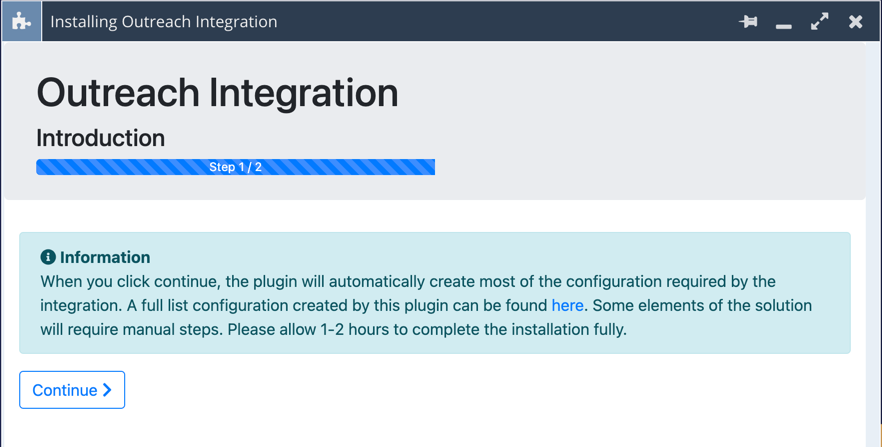
Task: Click the chevron arrow inside the Continue button
Action: click(x=107, y=390)
